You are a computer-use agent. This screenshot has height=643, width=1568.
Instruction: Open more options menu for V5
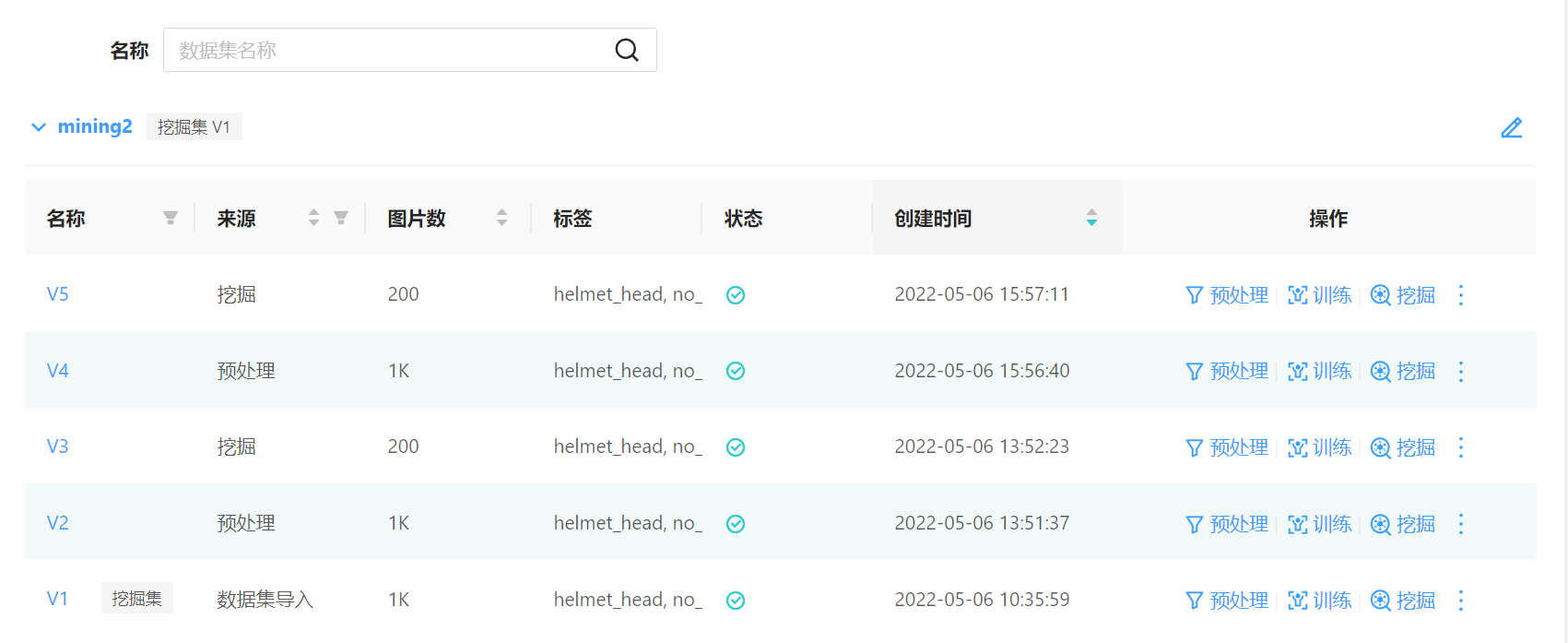pos(1461,295)
